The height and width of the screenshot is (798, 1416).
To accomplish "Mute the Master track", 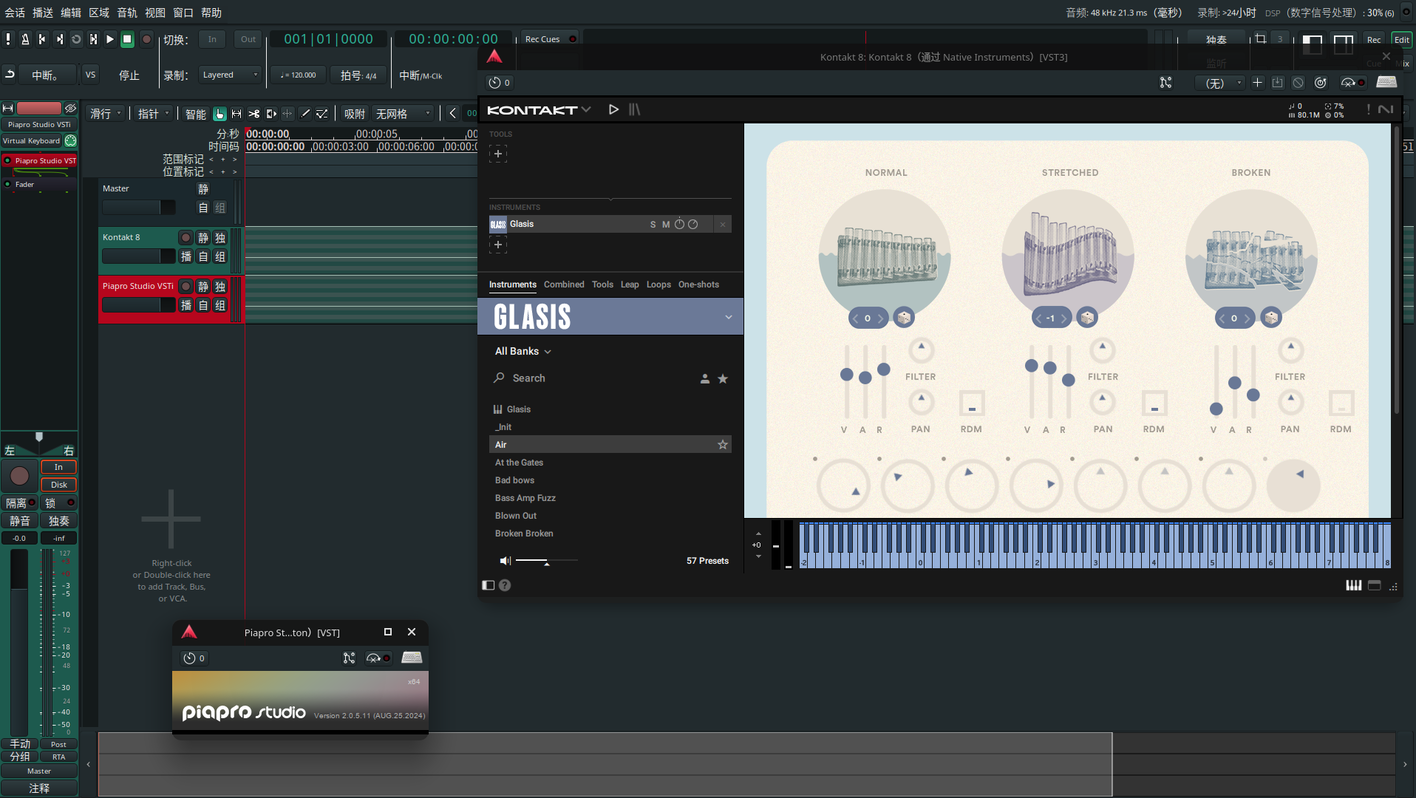I will coord(203,189).
